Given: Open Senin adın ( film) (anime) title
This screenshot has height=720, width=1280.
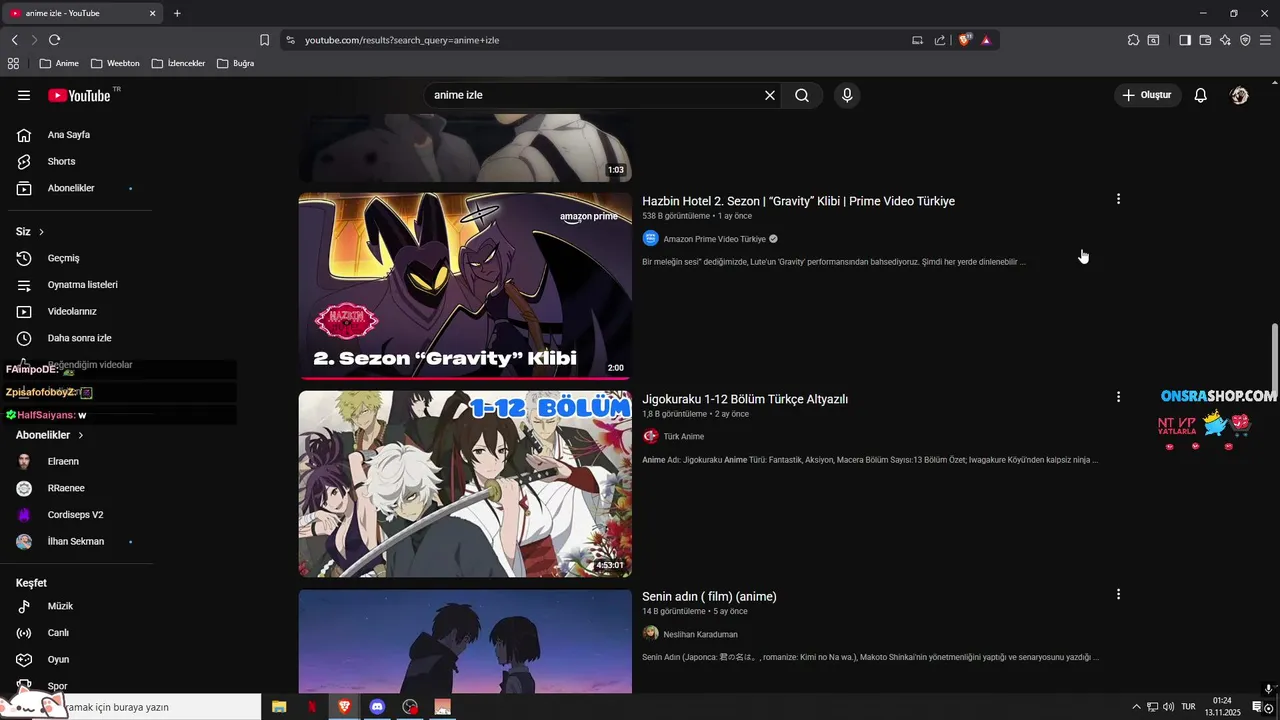Looking at the screenshot, I should [x=709, y=597].
